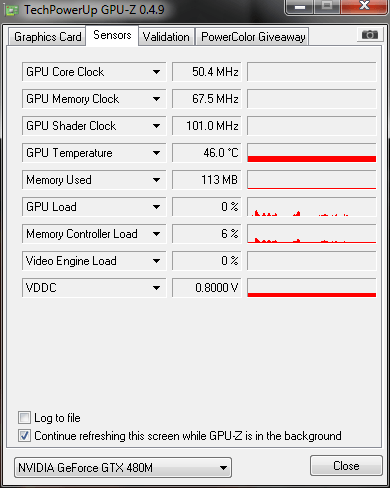Screen dimensions: 390x488
Task: Open the GPU Core Clock dropdown arrow
Action: pos(156,72)
